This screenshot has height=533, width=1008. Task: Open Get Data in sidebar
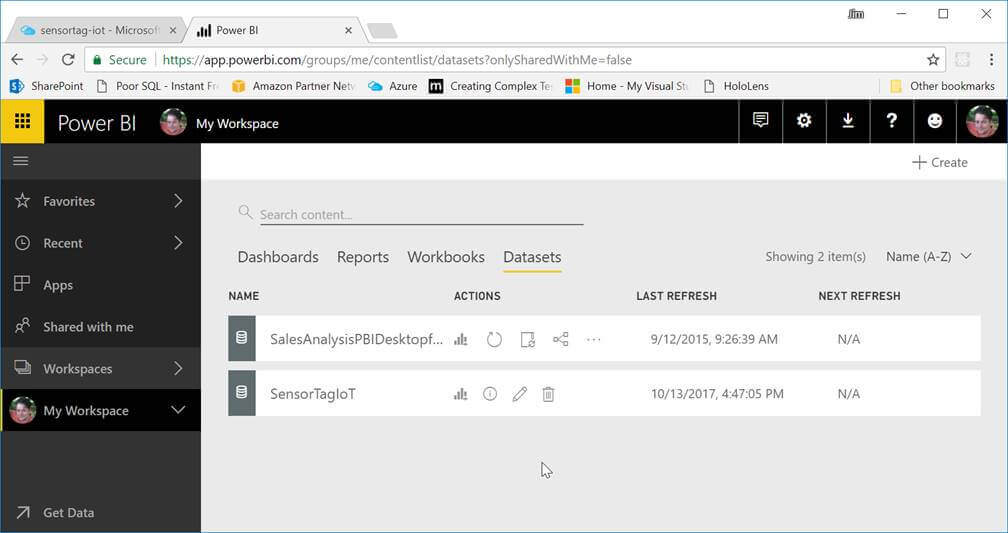[x=100, y=512]
